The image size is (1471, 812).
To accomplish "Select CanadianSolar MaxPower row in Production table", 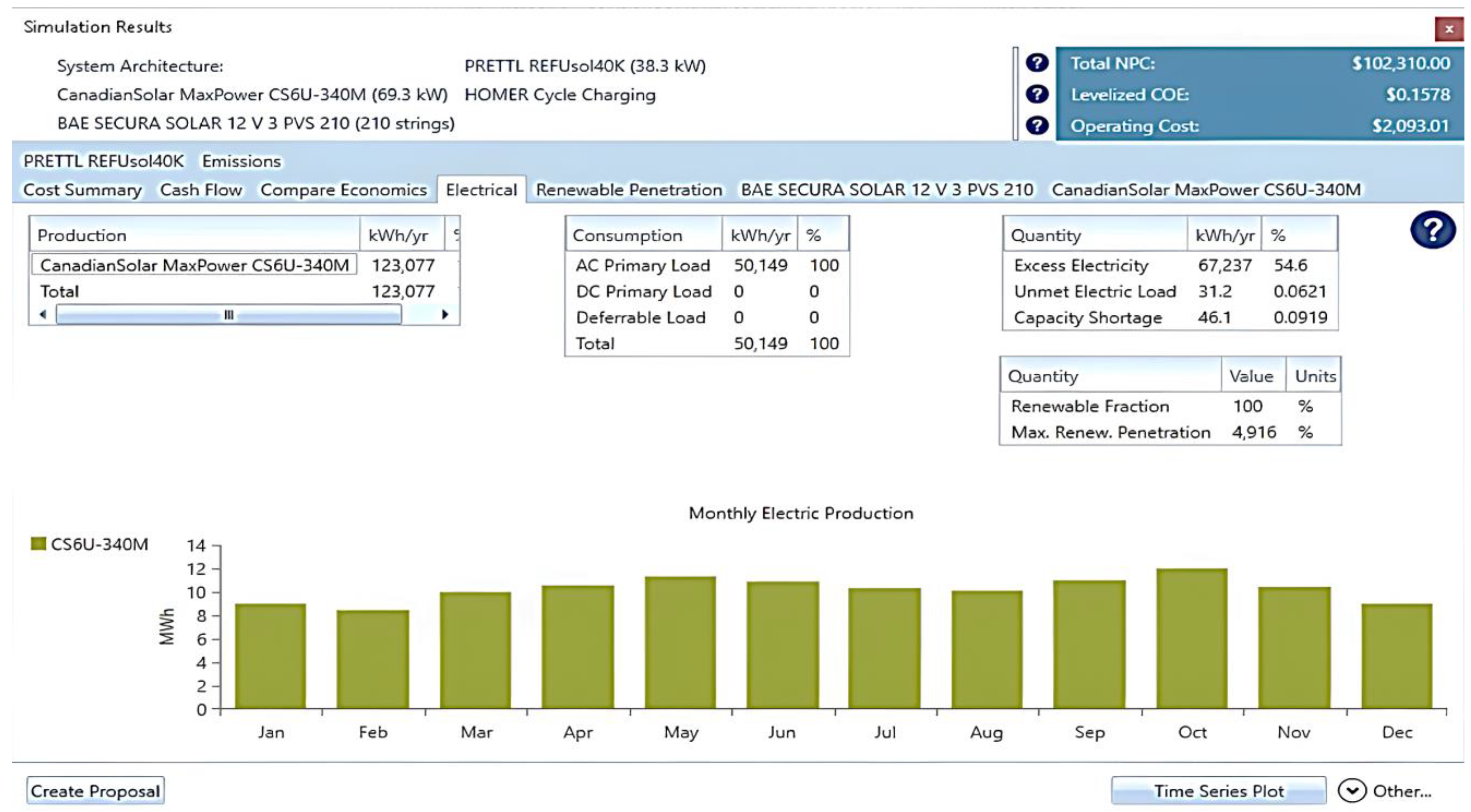I will (194, 265).
